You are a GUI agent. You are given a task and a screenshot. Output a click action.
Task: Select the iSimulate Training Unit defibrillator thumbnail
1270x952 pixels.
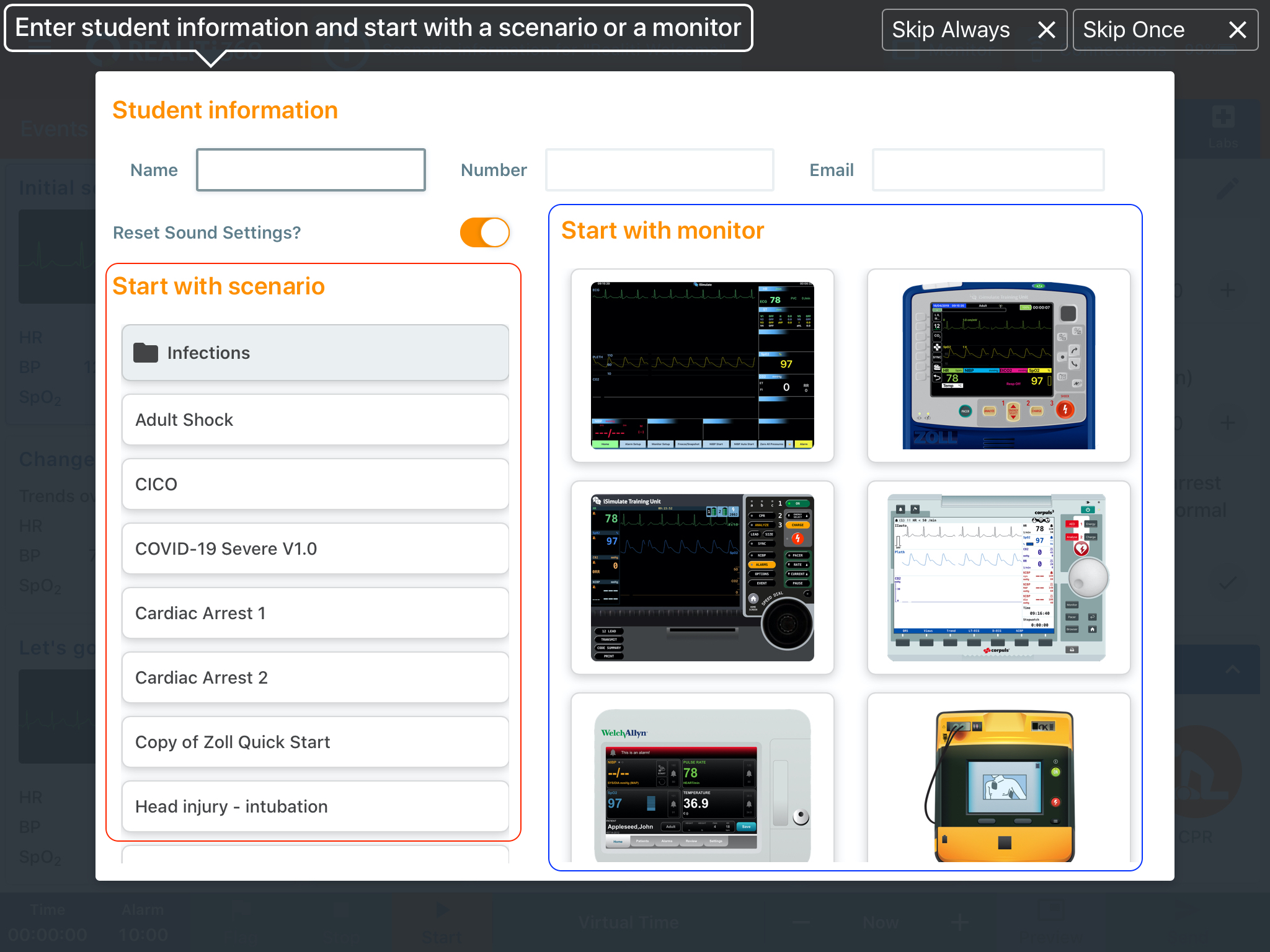pyautogui.click(x=702, y=578)
